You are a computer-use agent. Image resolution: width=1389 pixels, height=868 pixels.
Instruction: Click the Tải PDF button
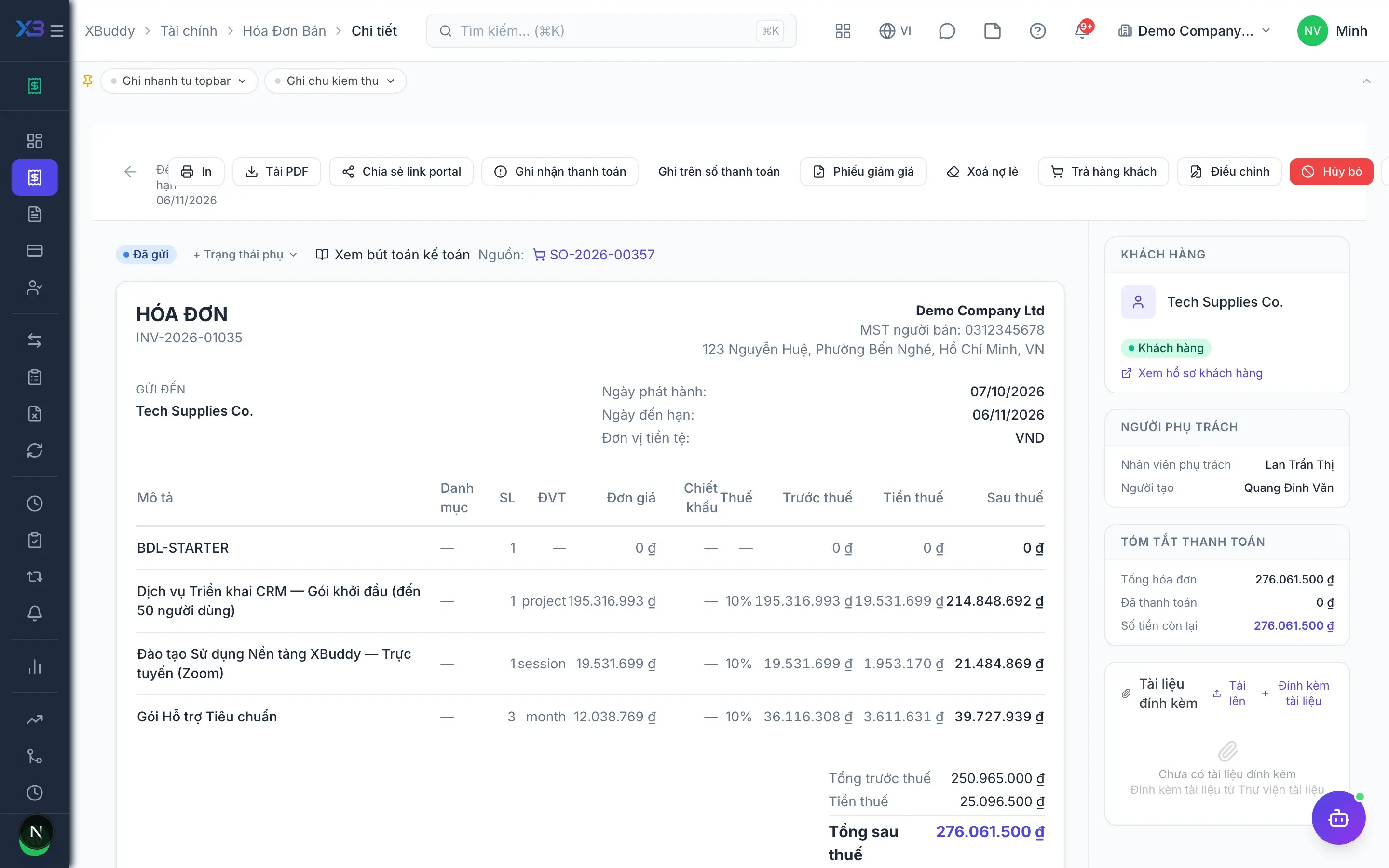[277, 171]
